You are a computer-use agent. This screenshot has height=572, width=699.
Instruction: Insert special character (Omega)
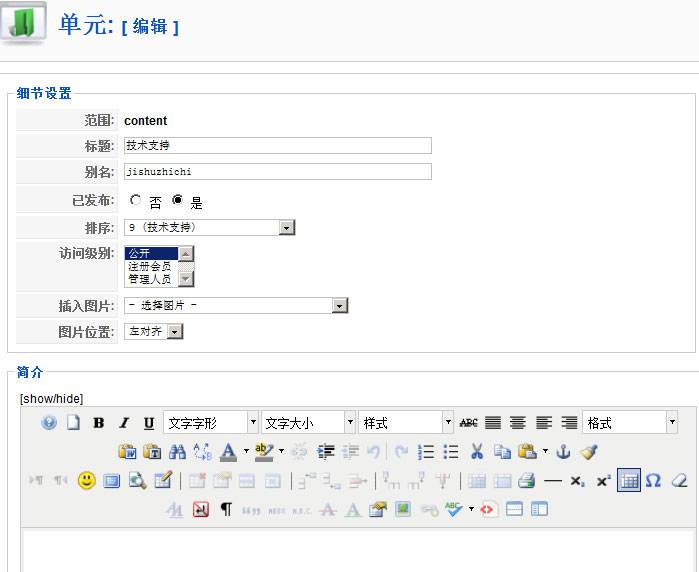tap(654, 481)
